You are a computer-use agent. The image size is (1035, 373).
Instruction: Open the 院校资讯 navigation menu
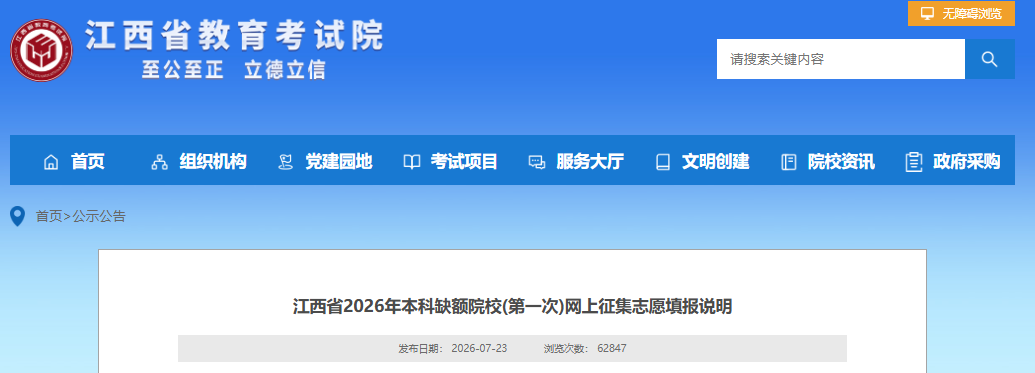coord(841,161)
